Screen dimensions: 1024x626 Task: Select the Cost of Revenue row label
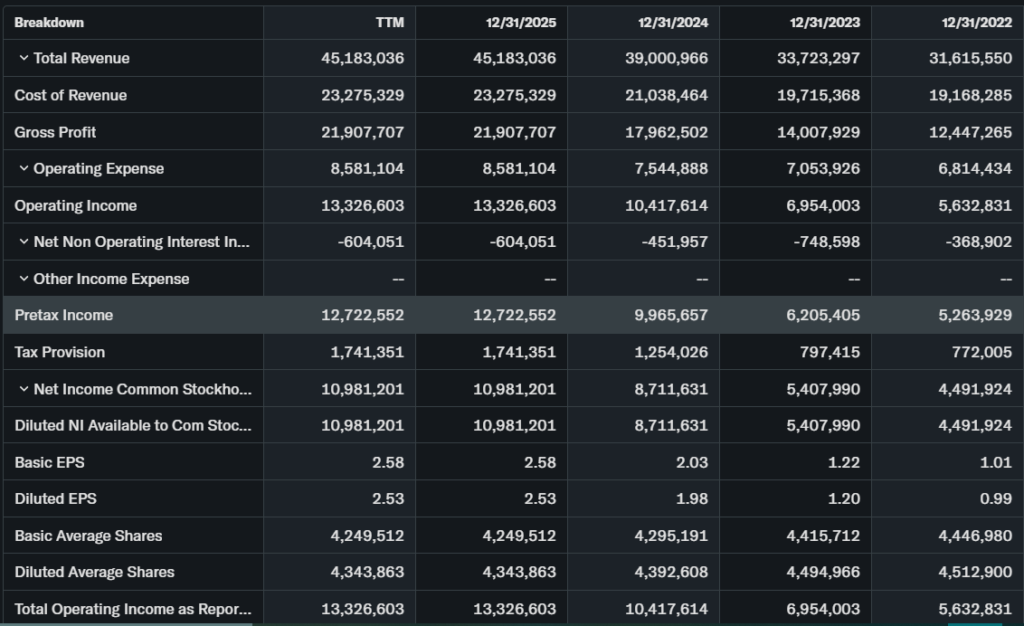point(70,95)
